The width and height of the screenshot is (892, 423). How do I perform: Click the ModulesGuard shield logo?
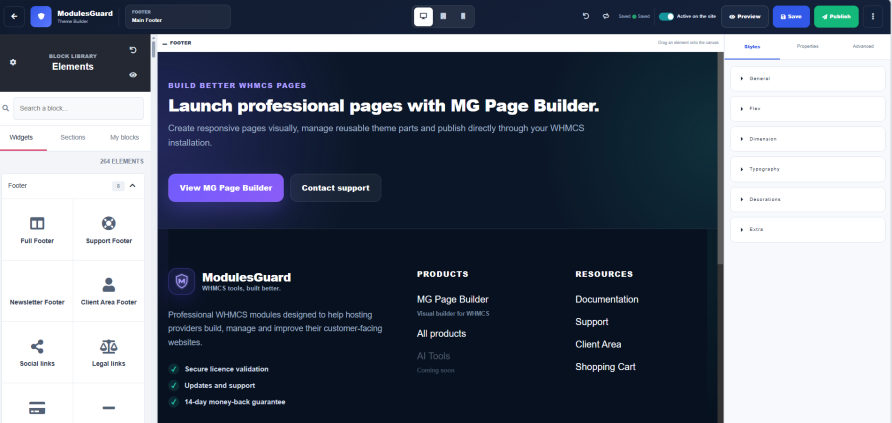click(41, 16)
